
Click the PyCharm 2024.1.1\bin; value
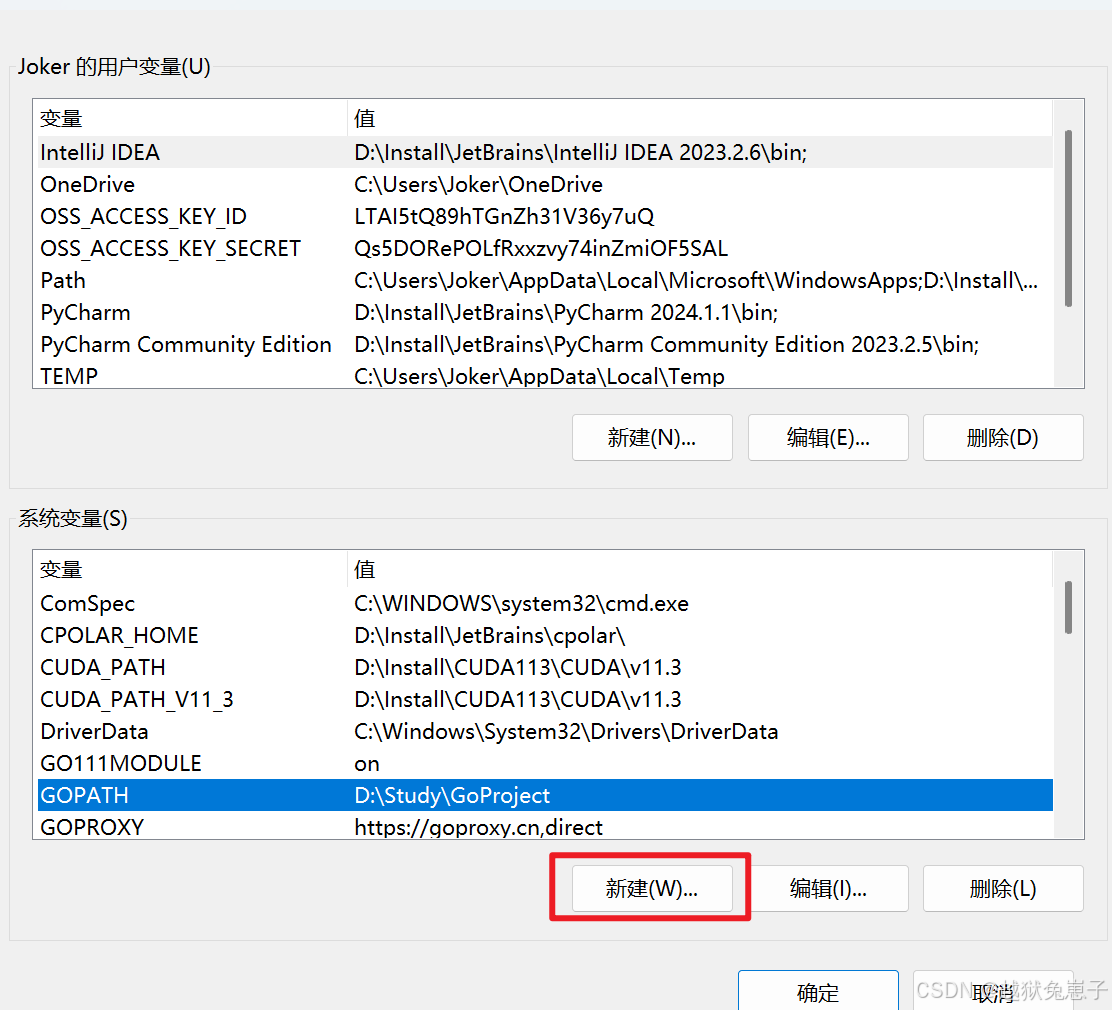pyautogui.click(x=566, y=312)
